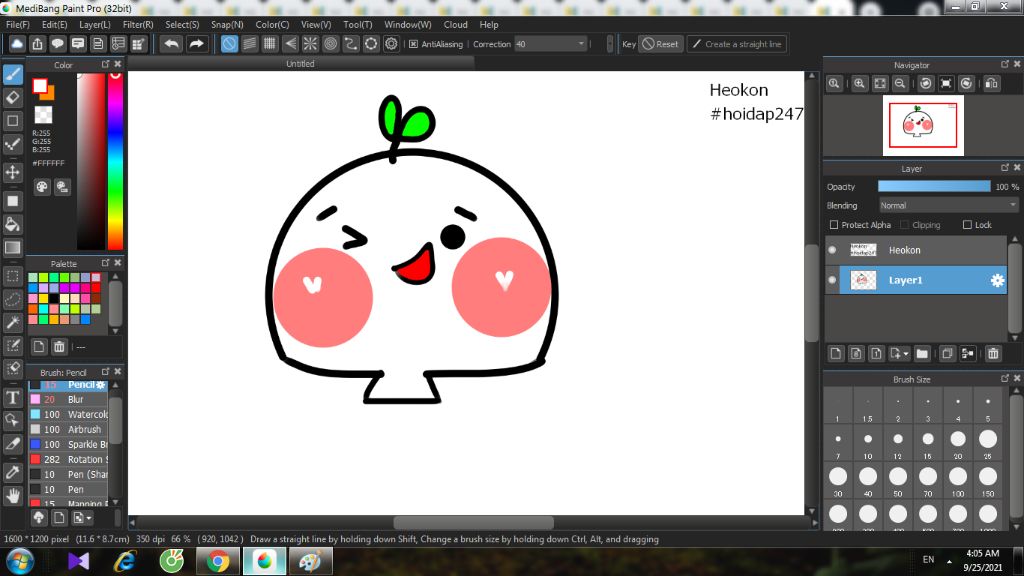1024x576 pixels.
Task: Select the Eraser tool
Action: click(x=13, y=98)
